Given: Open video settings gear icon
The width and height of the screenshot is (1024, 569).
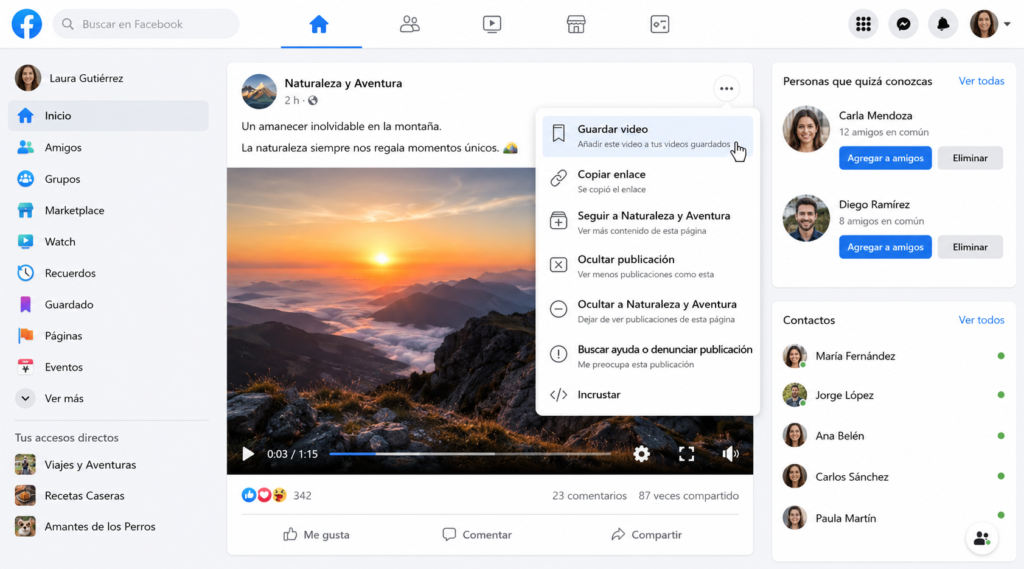Looking at the screenshot, I should (641, 454).
